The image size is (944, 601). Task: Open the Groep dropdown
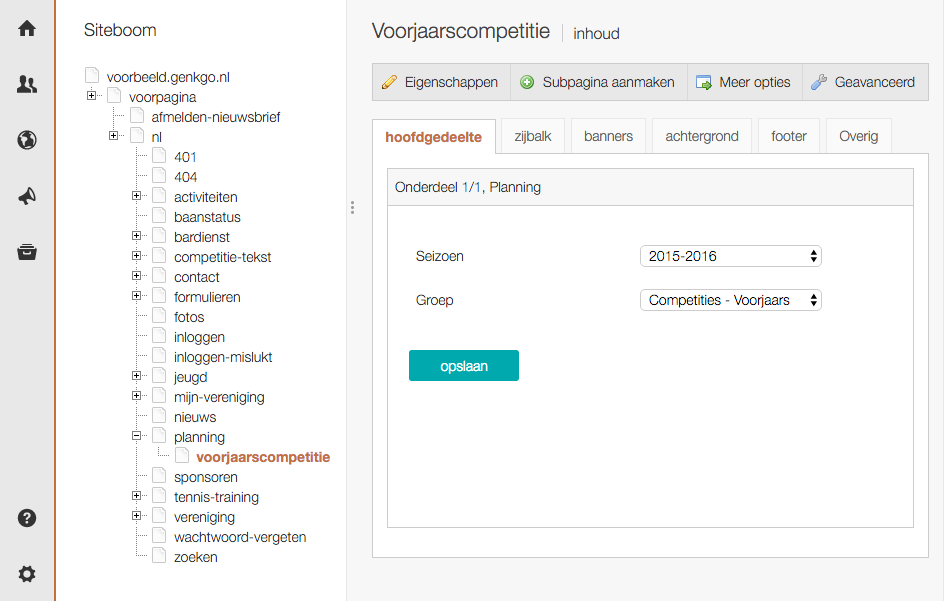pos(730,300)
